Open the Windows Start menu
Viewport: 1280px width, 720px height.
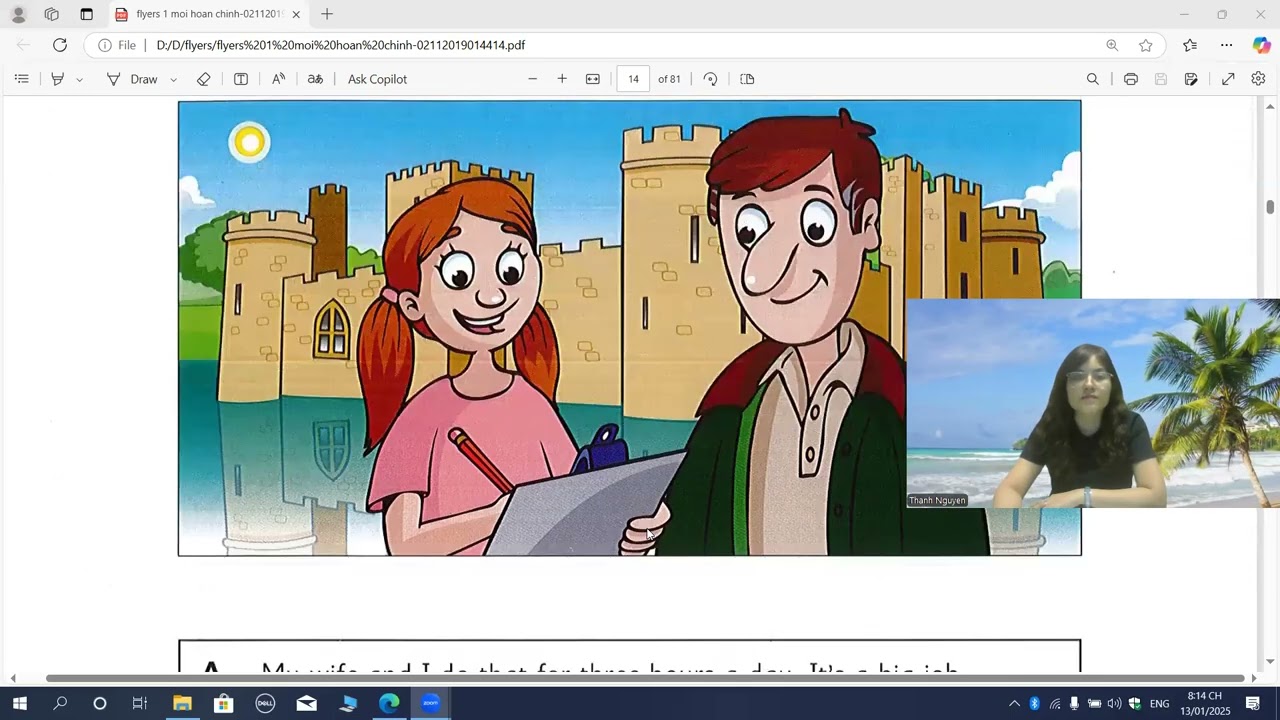[19, 703]
